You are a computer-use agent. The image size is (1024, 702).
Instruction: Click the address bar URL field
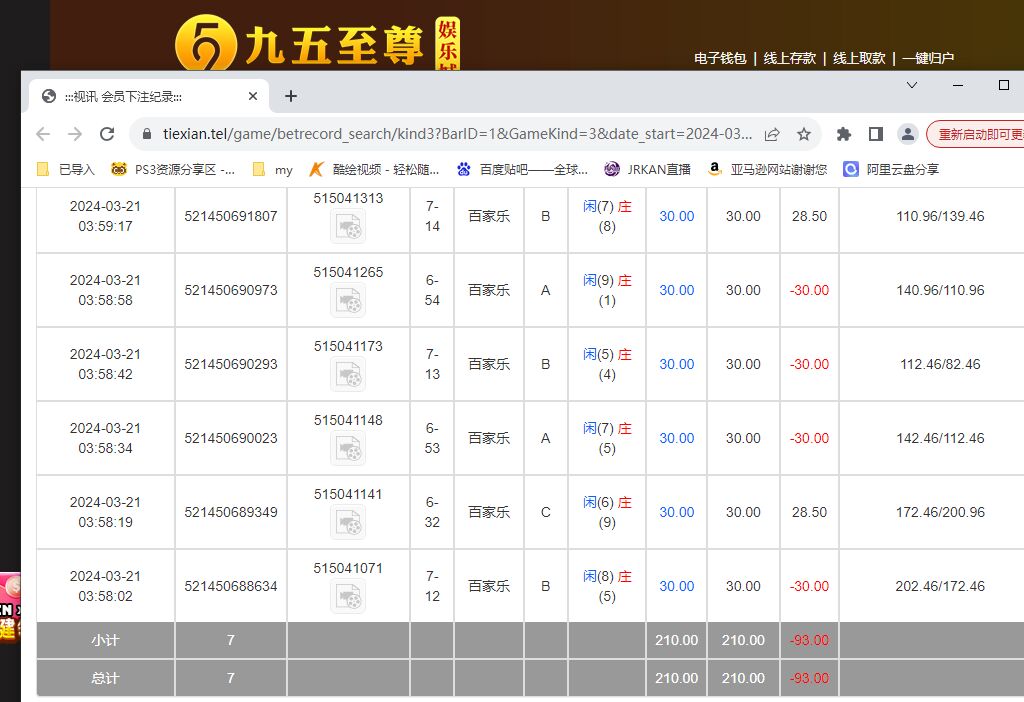[x=450, y=134]
